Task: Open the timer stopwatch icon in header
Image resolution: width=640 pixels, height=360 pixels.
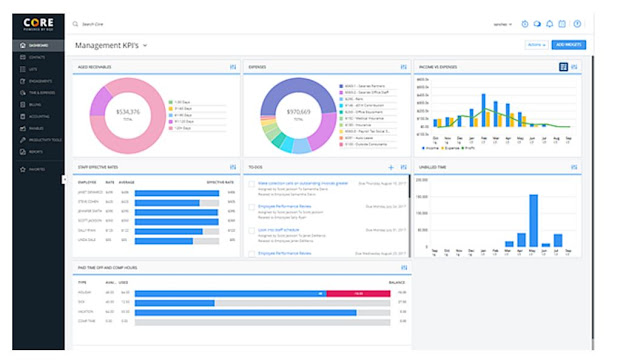Action: pyautogui.click(x=524, y=24)
